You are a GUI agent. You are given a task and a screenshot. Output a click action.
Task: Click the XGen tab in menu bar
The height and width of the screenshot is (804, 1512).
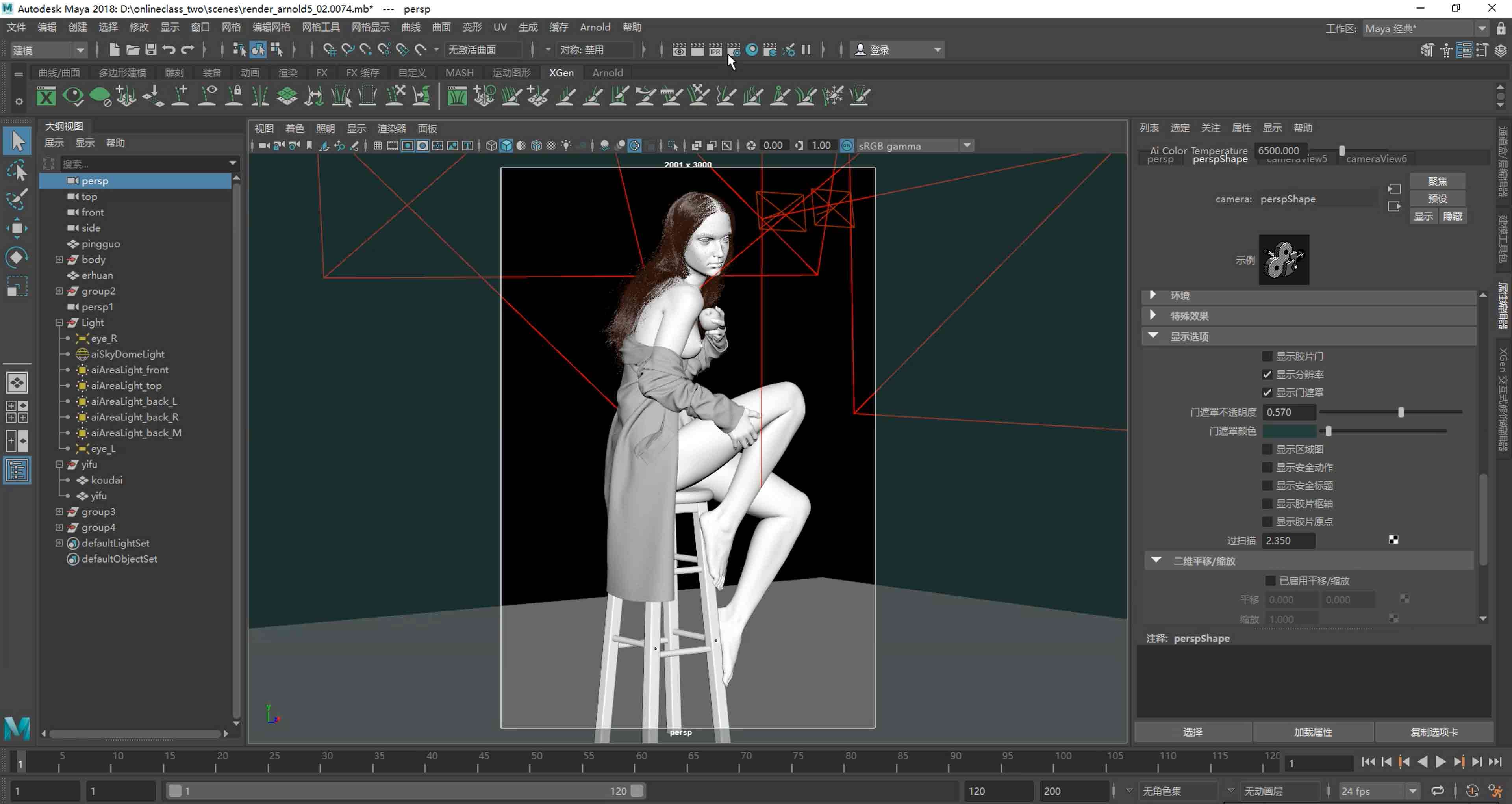(561, 72)
